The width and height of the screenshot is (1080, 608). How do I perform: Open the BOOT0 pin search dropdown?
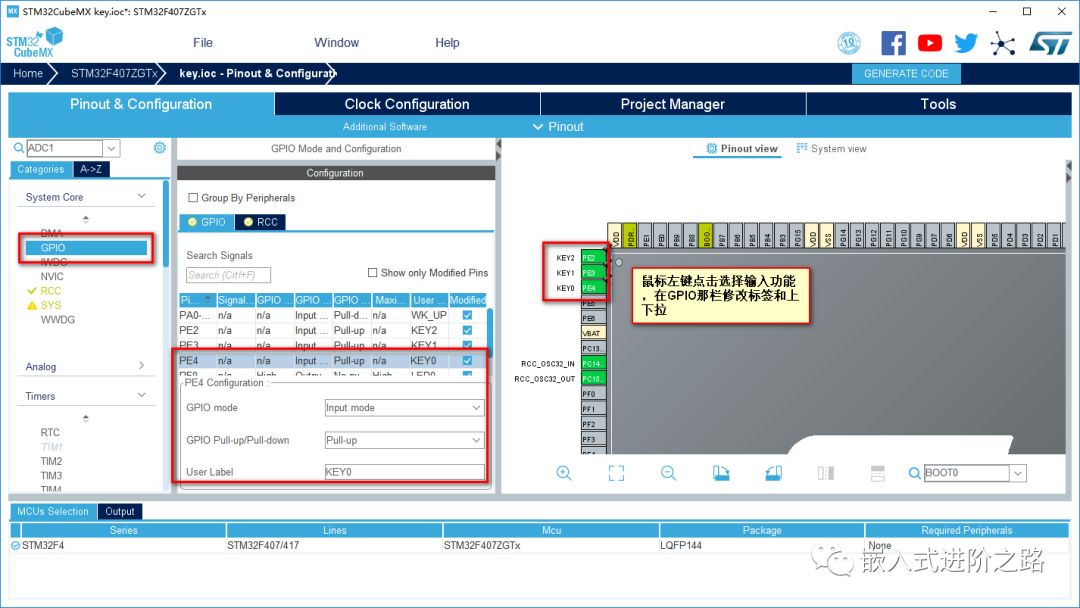tap(1018, 473)
